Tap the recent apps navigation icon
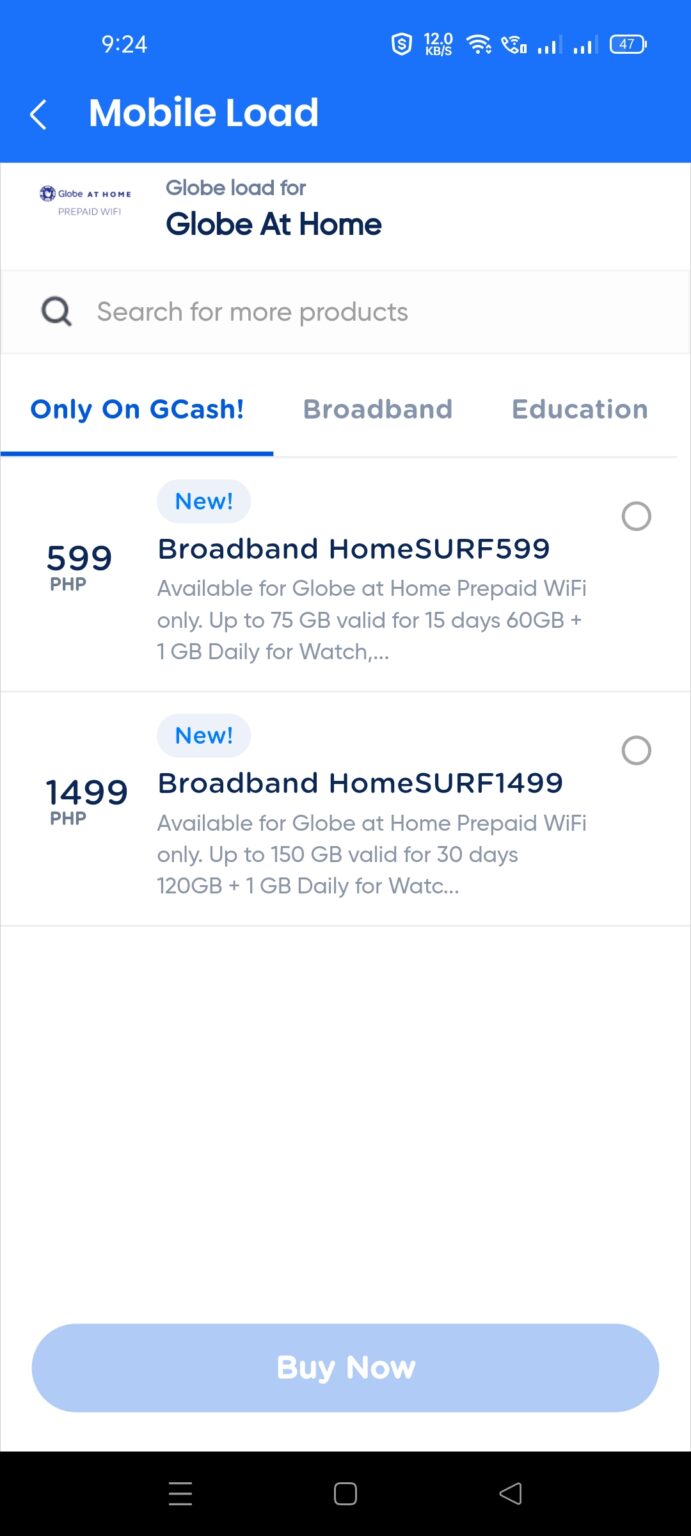The height and width of the screenshot is (1536, 691). coord(180,1493)
